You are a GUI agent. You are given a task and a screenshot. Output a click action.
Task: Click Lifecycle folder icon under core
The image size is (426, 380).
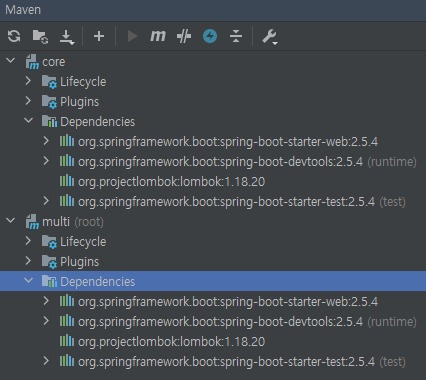(49, 82)
